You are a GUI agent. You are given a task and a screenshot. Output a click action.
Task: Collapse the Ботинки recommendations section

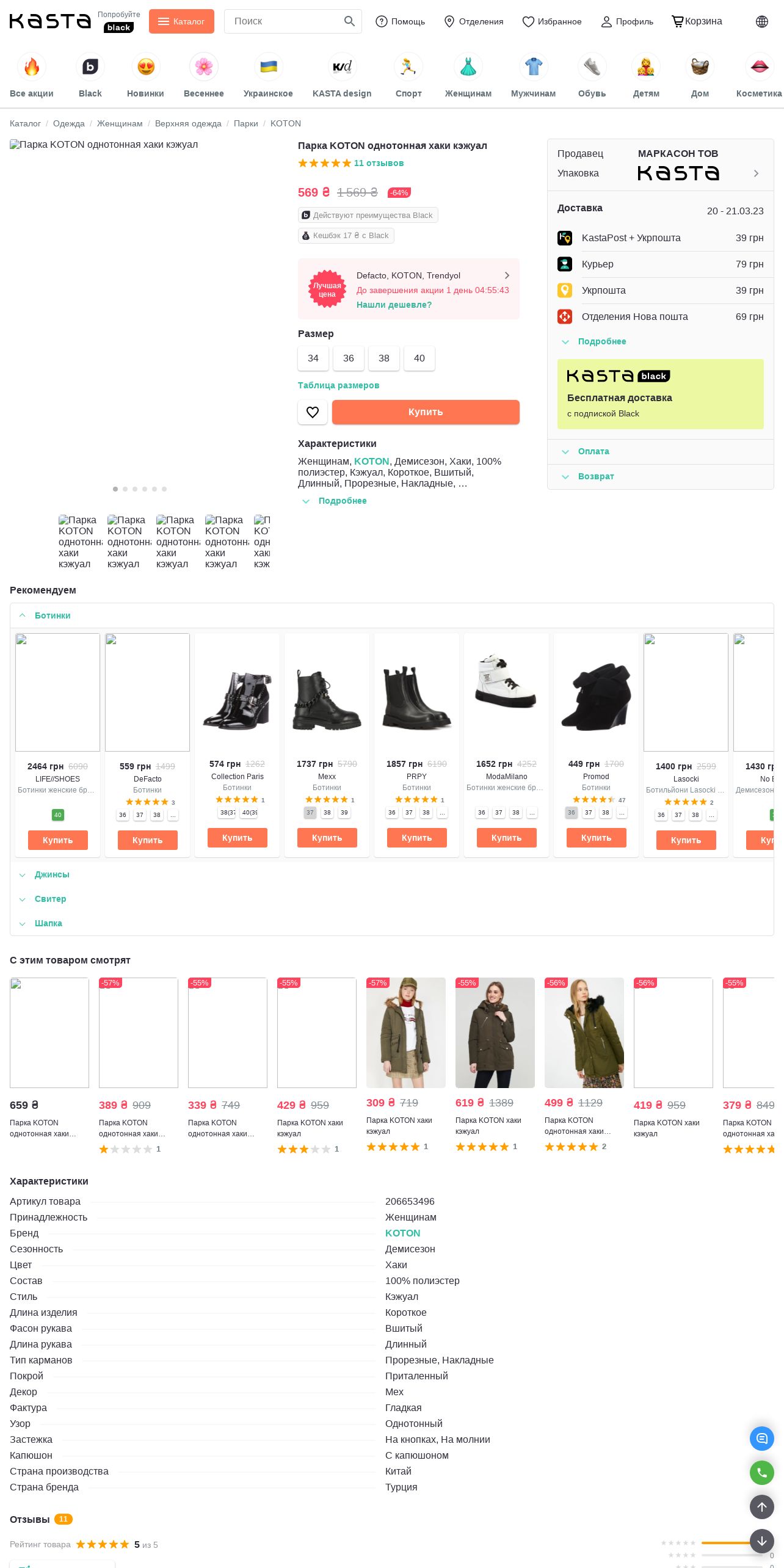392,615
